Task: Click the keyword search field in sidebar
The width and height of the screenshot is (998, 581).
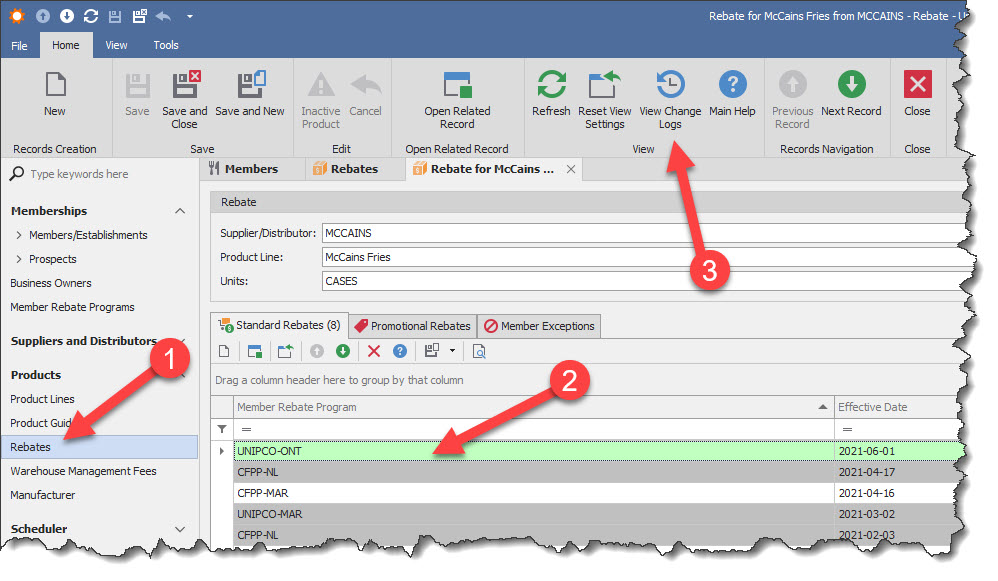Action: point(100,174)
